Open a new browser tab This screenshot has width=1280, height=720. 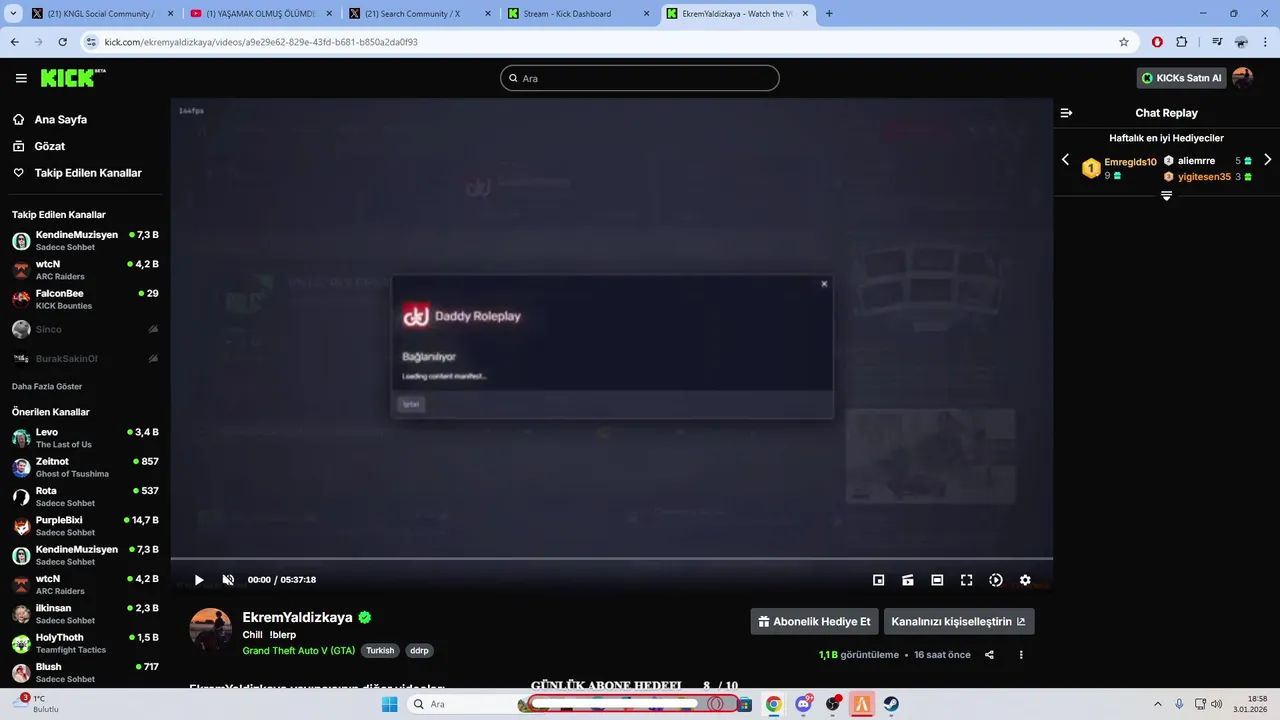[x=829, y=14]
